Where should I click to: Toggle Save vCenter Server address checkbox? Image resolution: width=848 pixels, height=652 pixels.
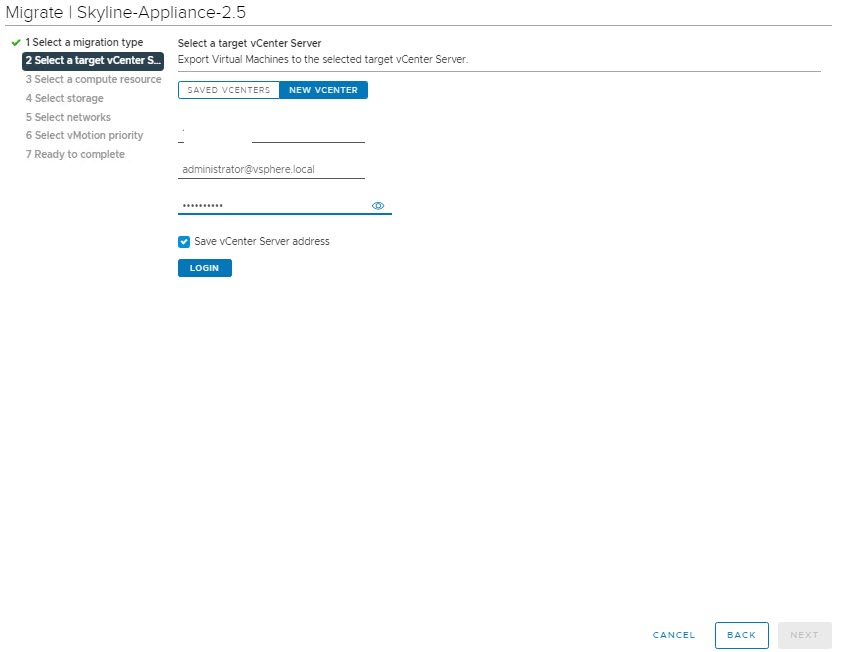[x=184, y=242]
